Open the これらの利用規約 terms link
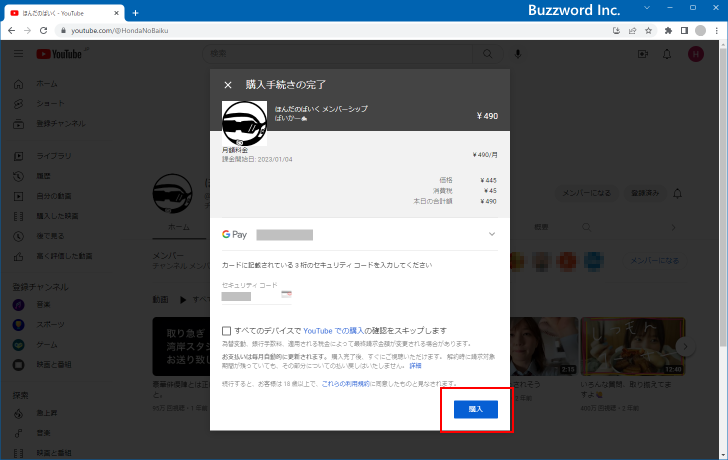This screenshot has width=728, height=460. (345, 384)
